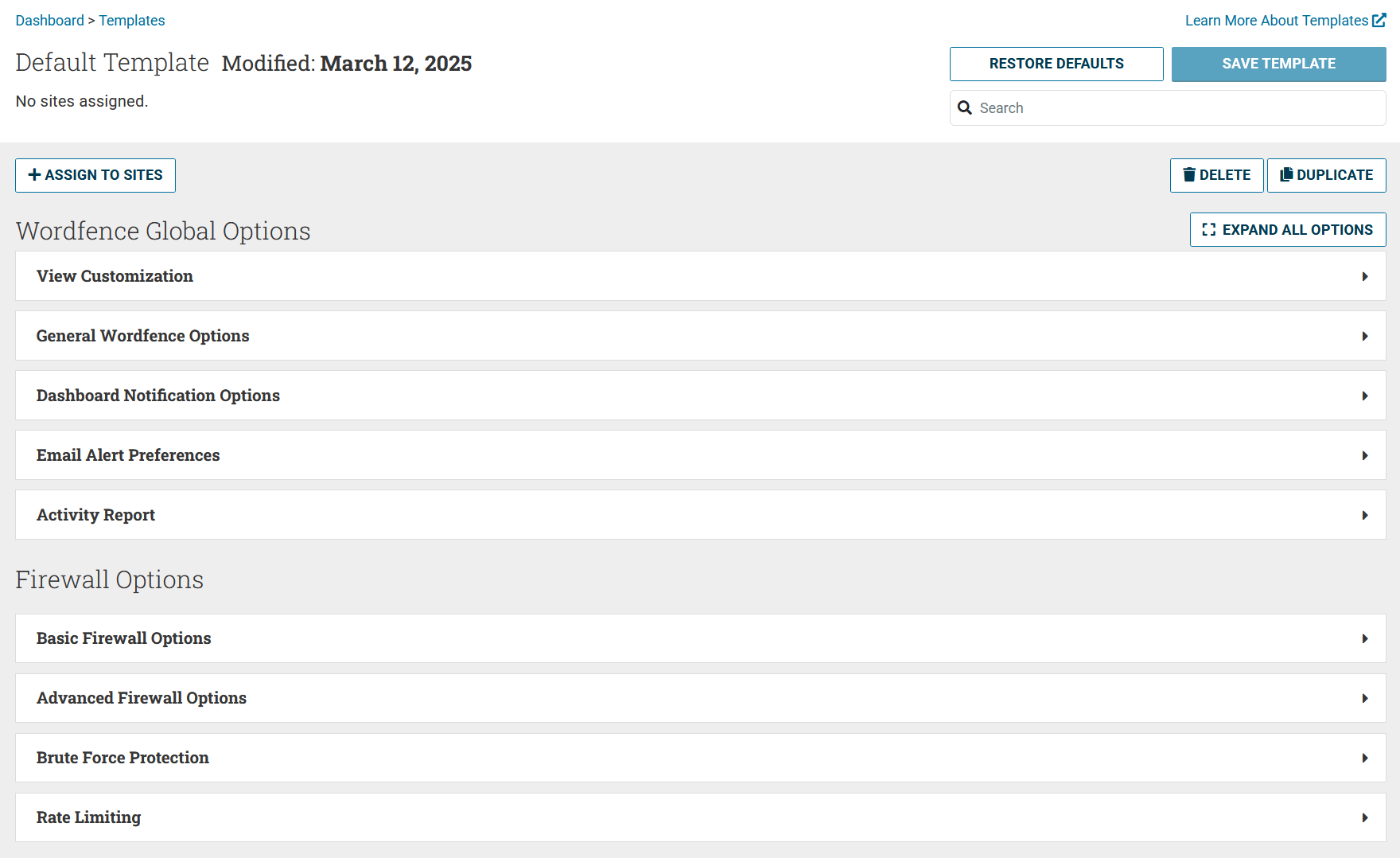Screen dimensions: 1400x858
Task: Click the Firewall Options heading
Action: coord(110,579)
